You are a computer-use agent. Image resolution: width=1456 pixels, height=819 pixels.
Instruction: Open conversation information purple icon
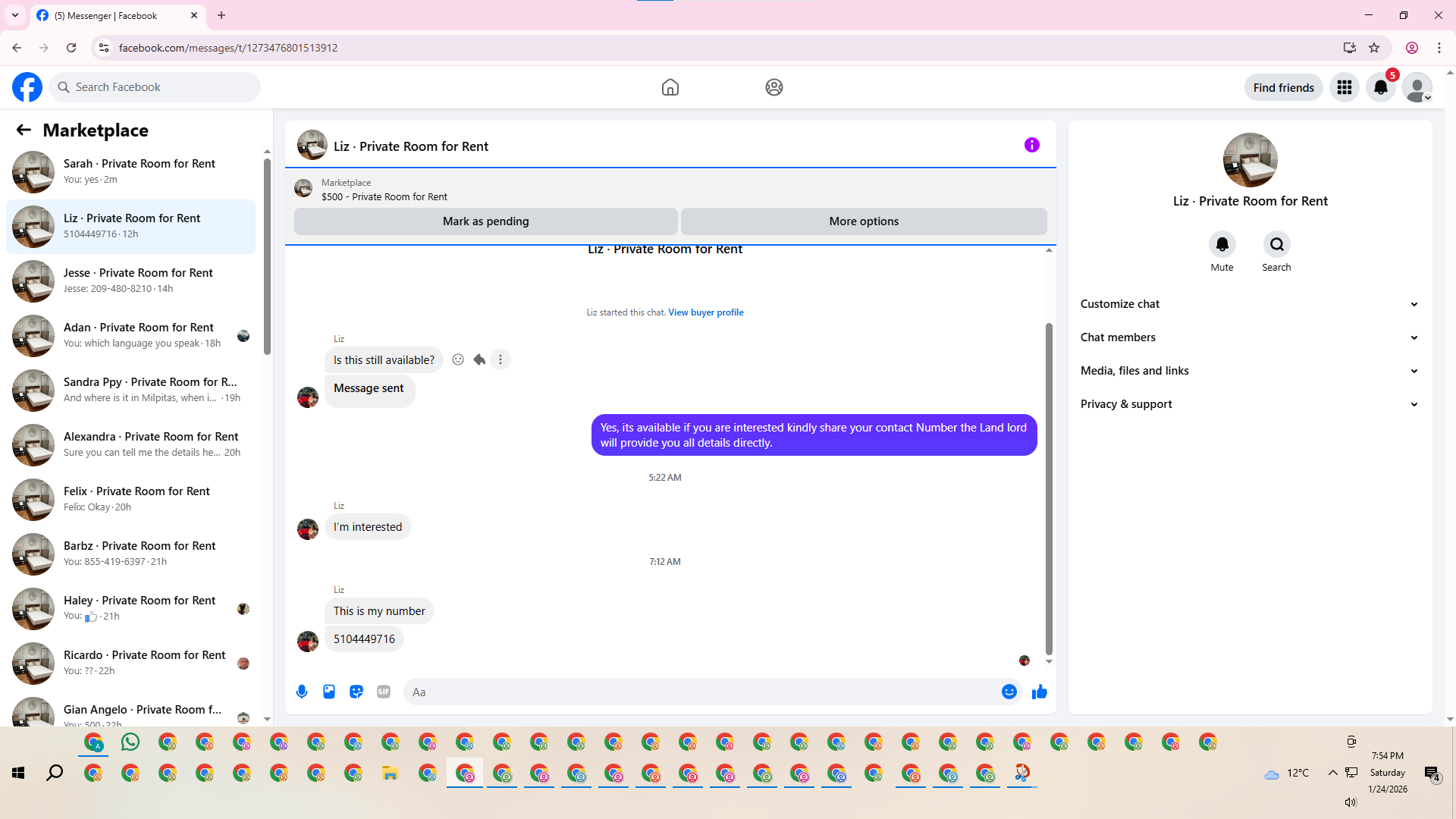tap(1031, 145)
